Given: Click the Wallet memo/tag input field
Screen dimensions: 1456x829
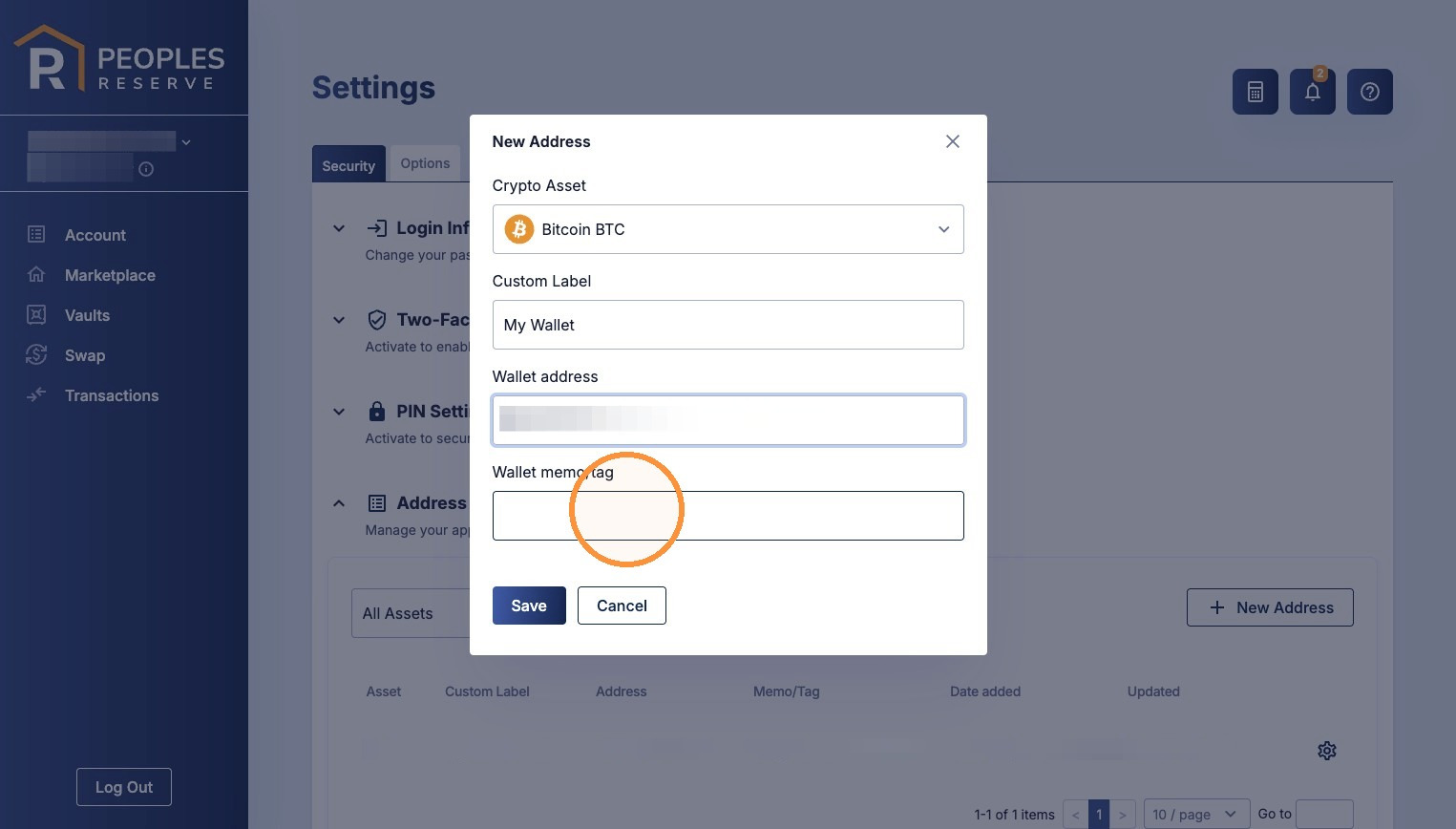Looking at the screenshot, I should 728,516.
